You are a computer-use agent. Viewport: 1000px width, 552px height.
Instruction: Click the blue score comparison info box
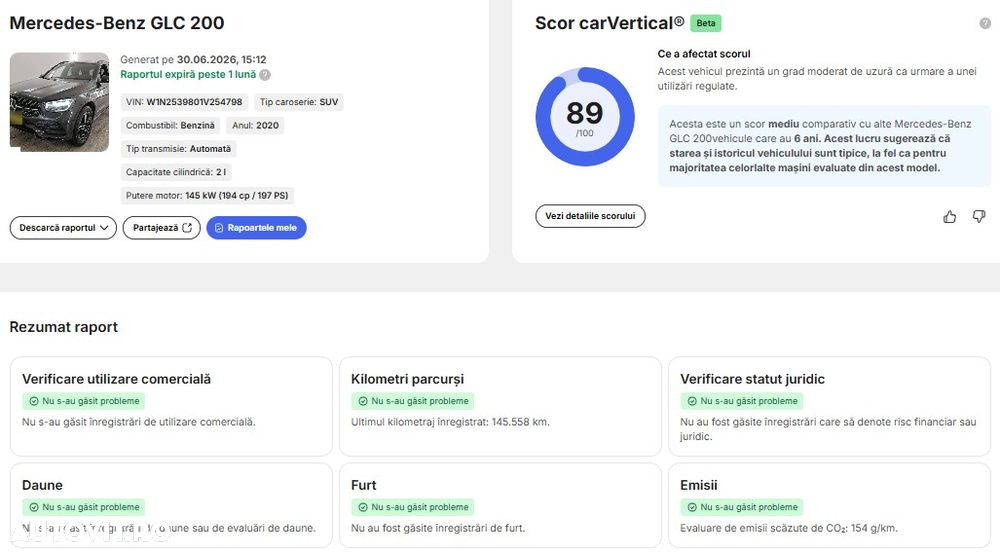click(824, 147)
